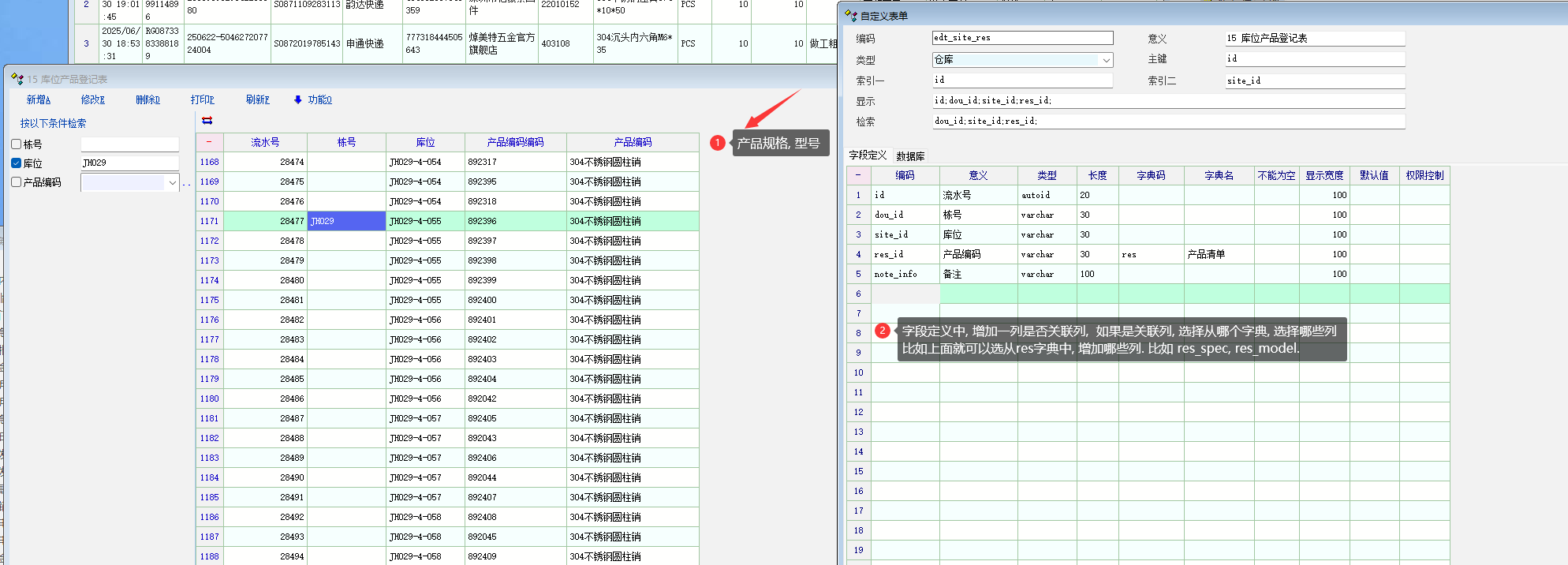1568x565 pixels.
Task: Select the 字段定义 tab
Action: point(868,155)
